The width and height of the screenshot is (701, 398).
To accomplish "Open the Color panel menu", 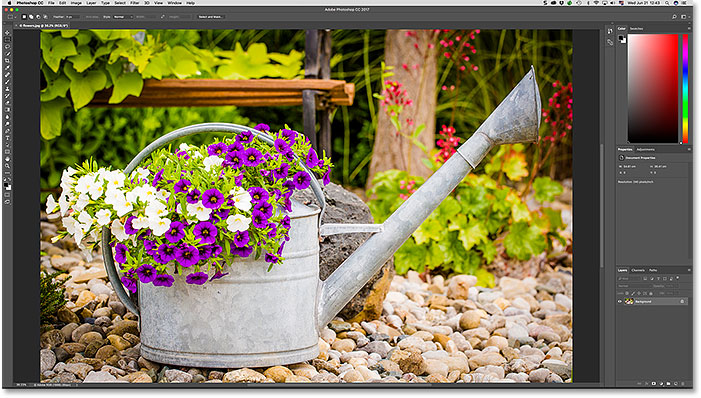I will point(689,29).
